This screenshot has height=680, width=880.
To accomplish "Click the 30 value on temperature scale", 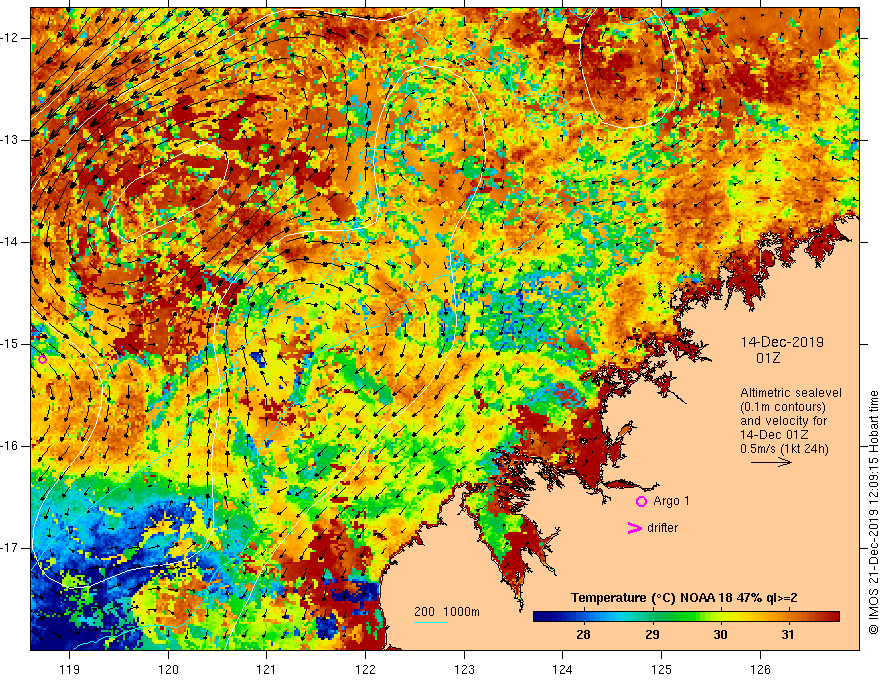I will (x=720, y=635).
